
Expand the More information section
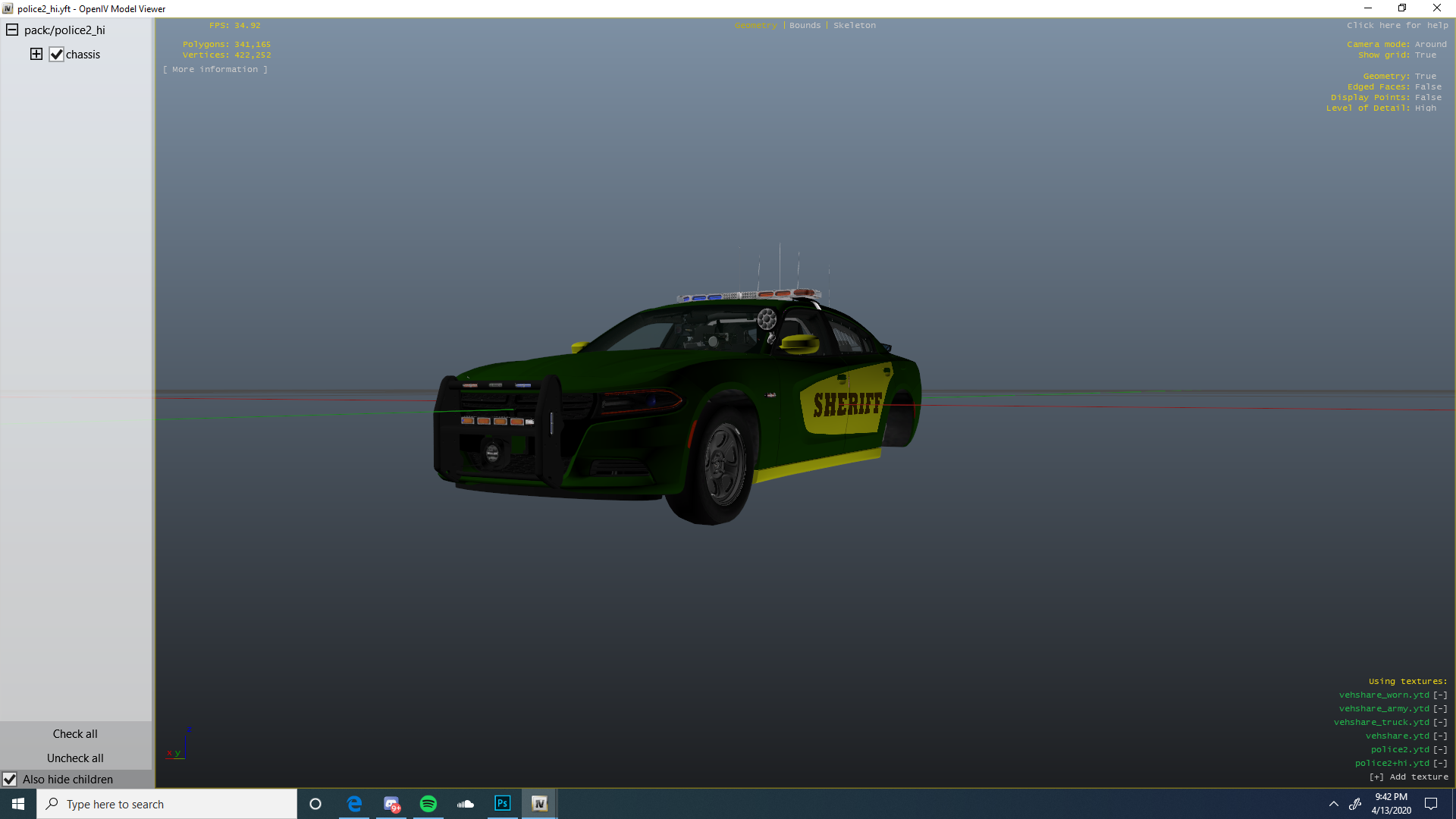point(215,70)
